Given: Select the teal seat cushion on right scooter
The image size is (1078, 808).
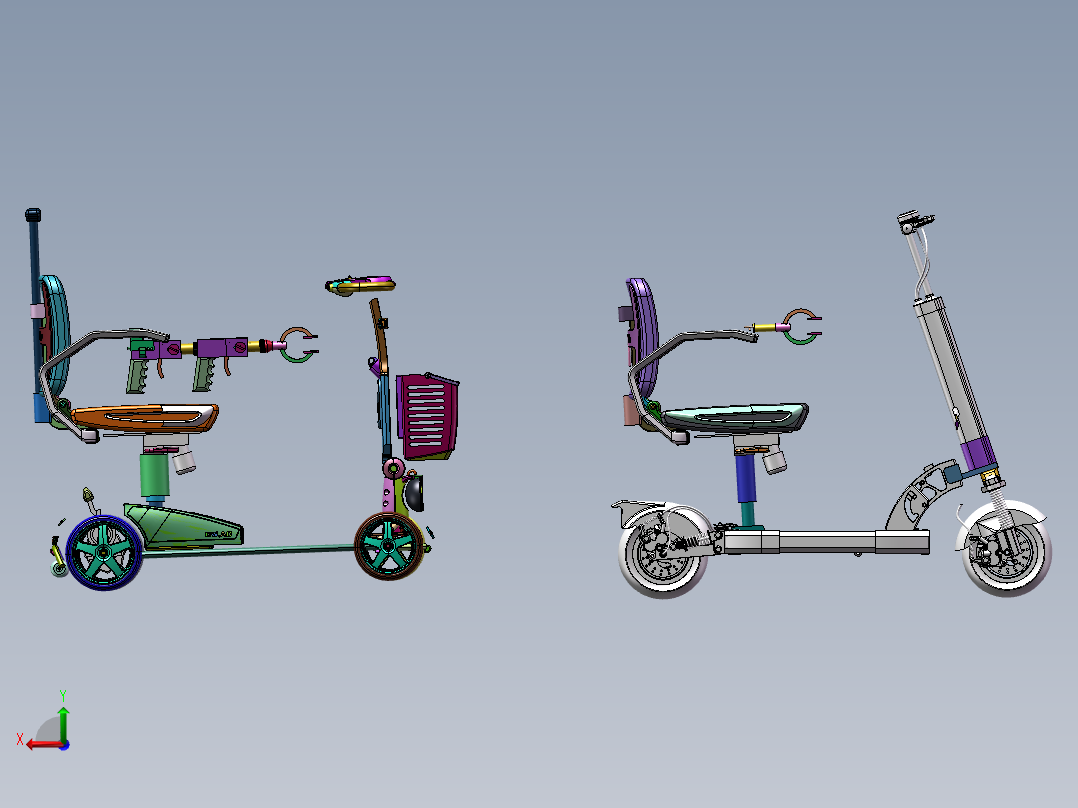Looking at the screenshot, I should tap(736, 417).
